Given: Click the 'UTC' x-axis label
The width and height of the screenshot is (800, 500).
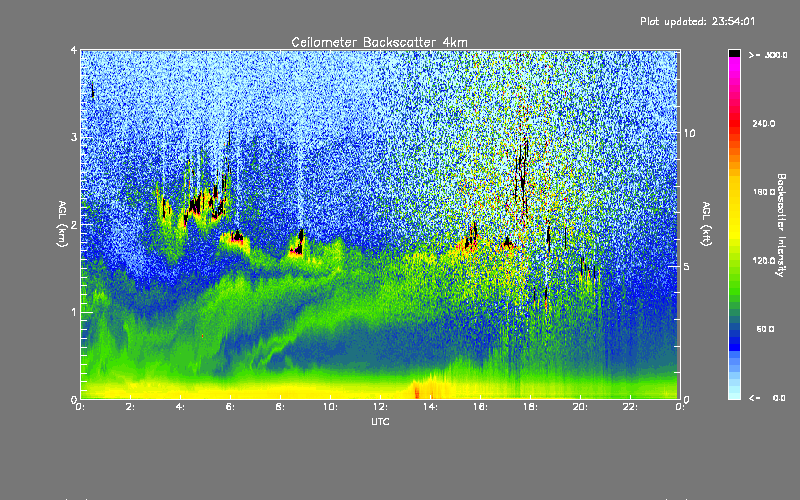Looking at the screenshot, I should [380, 422].
